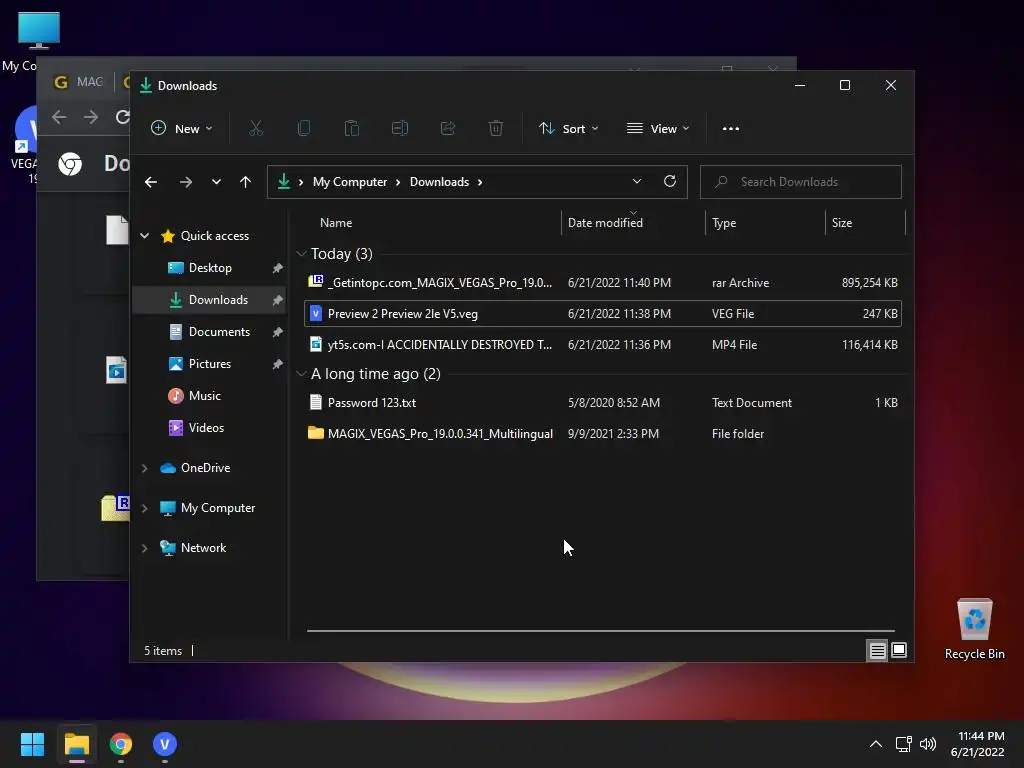Viewport: 1024px width, 768px height.
Task: Expand the OneDrive tree node
Action: point(144,468)
